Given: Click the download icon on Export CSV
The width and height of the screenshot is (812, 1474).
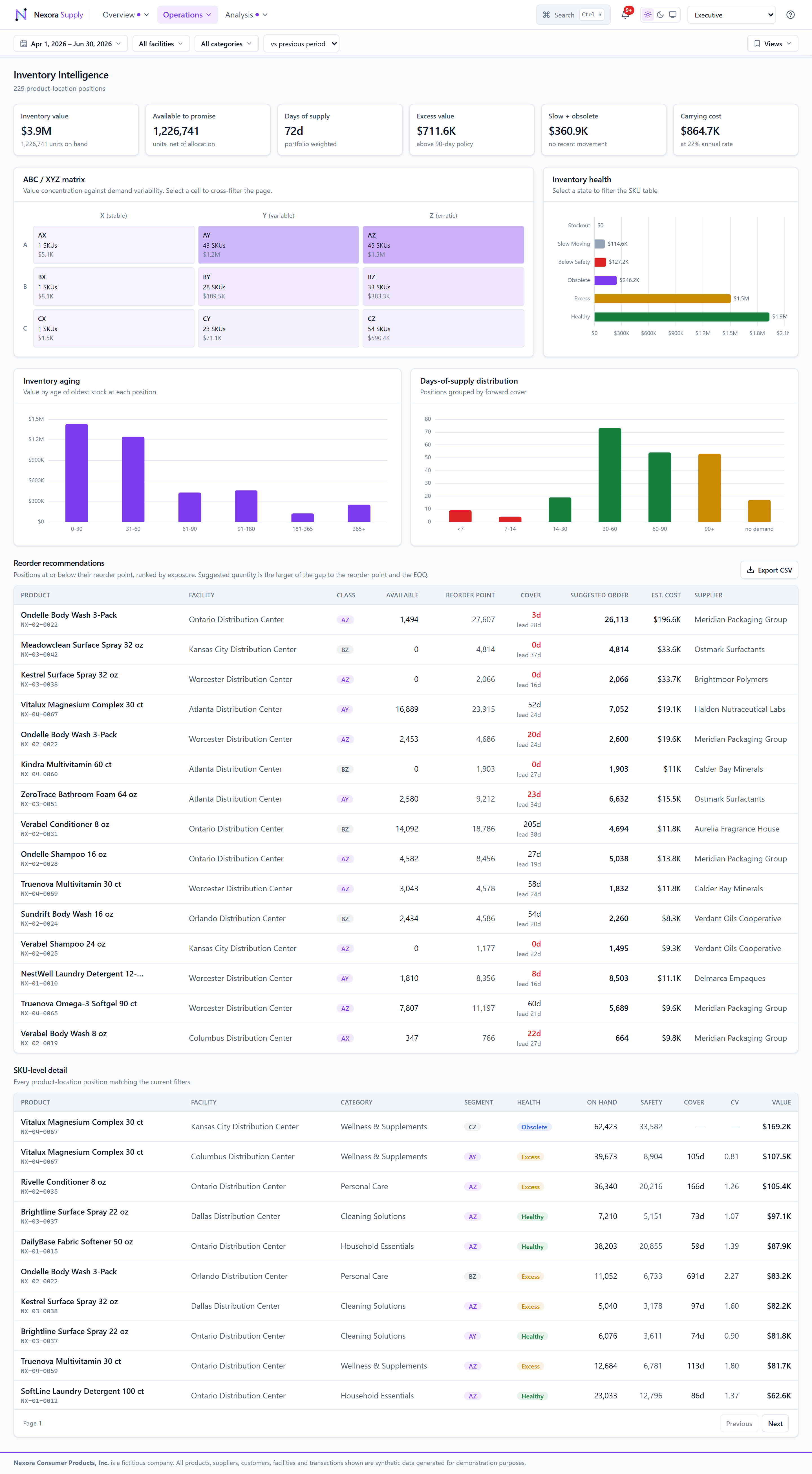Looking at the screenshot, I should (x=750, y=570).
